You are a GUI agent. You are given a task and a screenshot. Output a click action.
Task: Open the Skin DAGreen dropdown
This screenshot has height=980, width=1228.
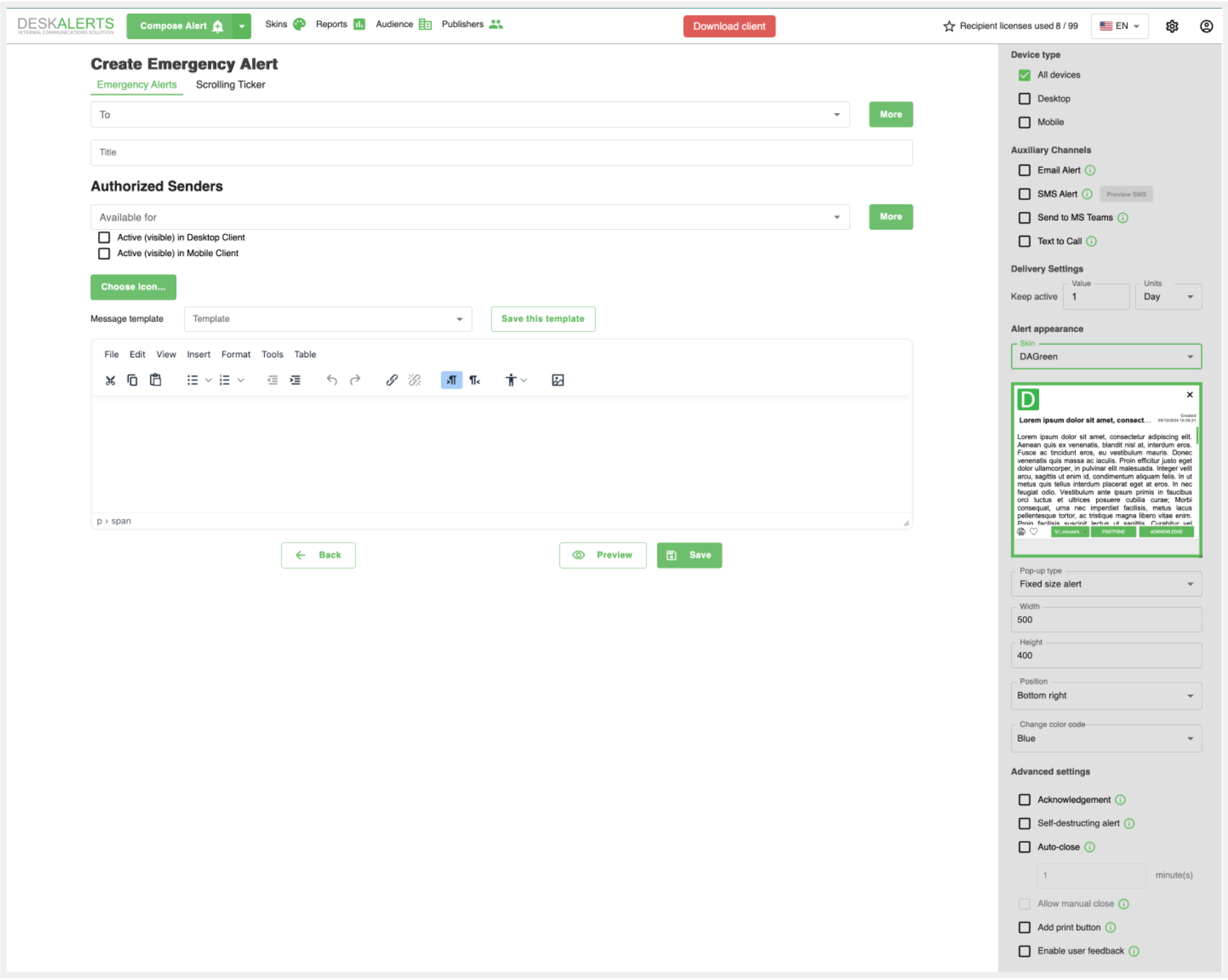tap(1106, 357)
